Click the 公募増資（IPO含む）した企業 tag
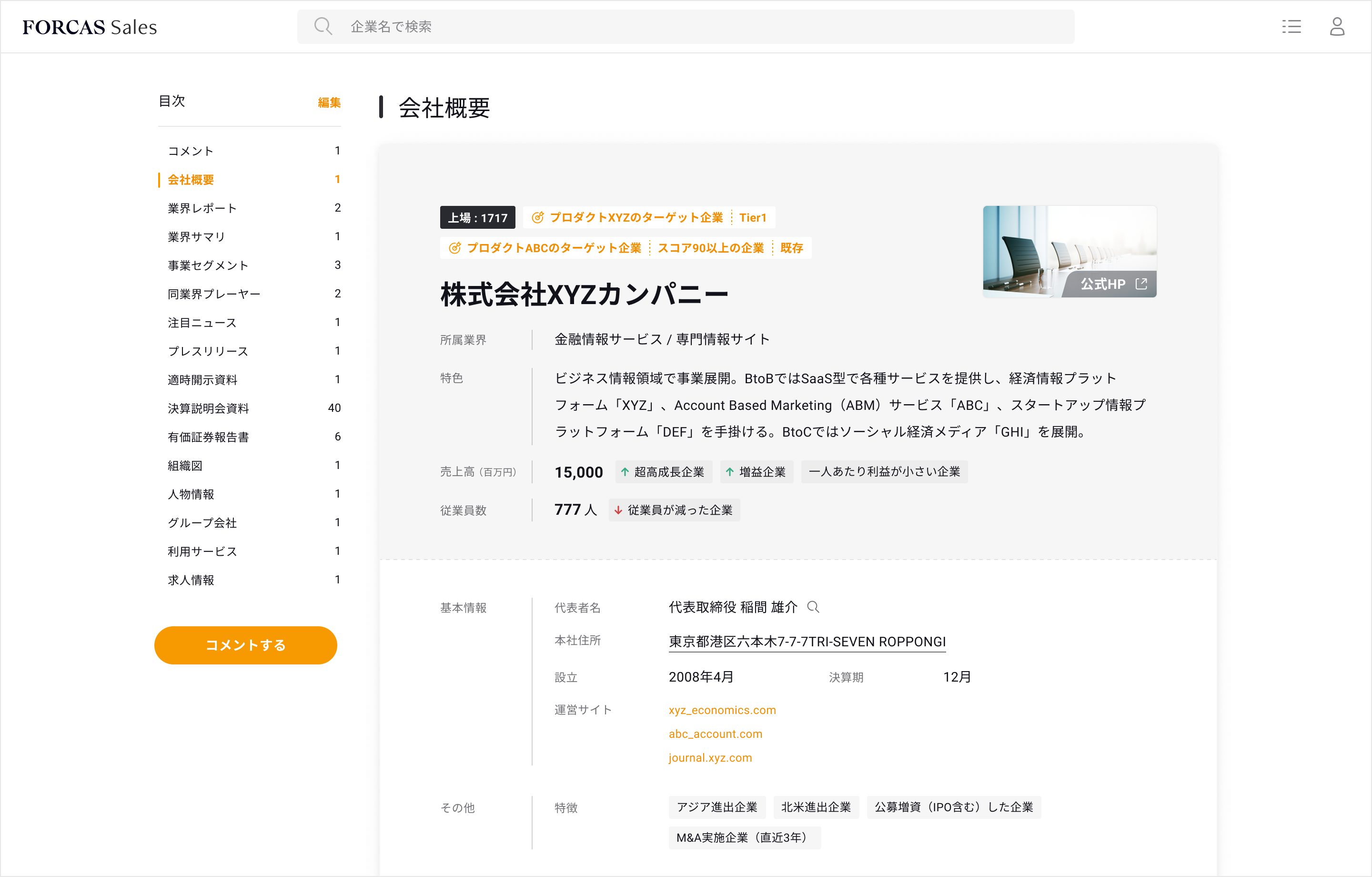This screenshot has height=877, width=1372. tap(953, 807)
